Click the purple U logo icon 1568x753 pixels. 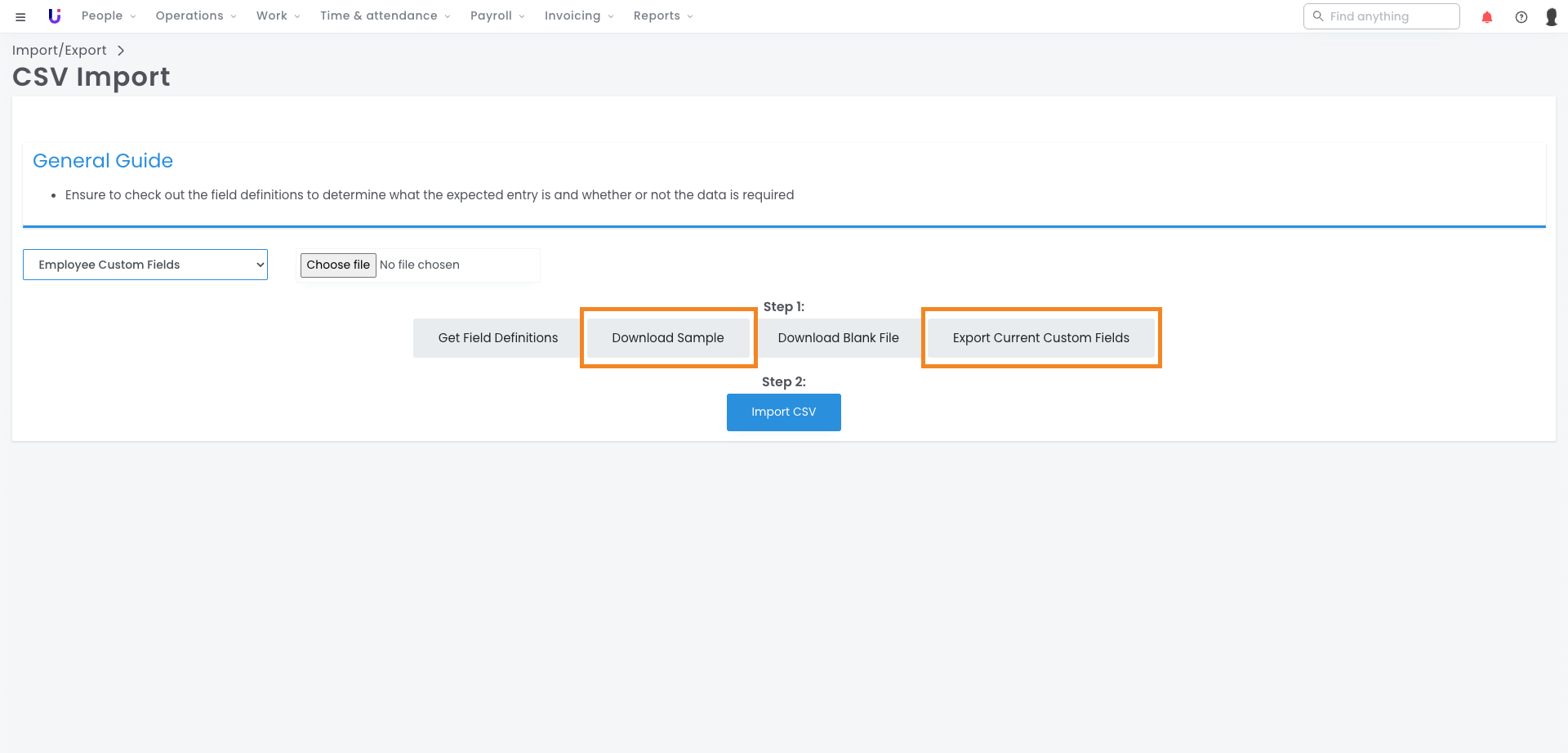click(x=55, y=16)
